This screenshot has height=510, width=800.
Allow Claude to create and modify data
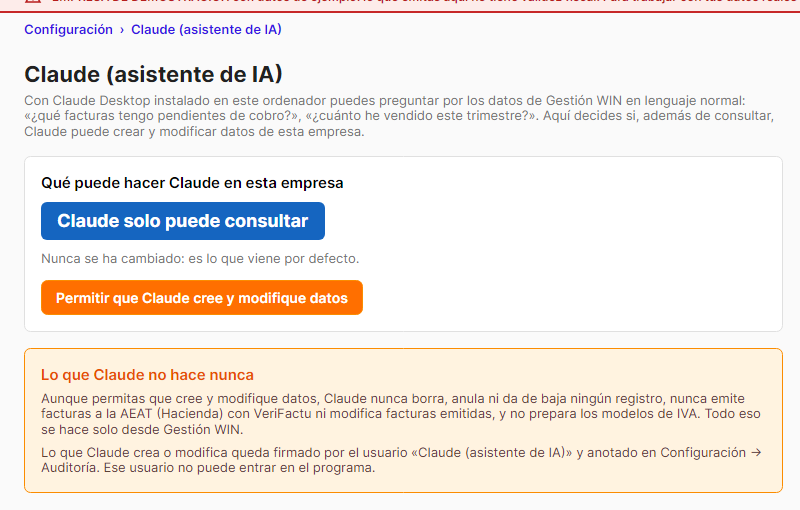[x=202, y=297]
